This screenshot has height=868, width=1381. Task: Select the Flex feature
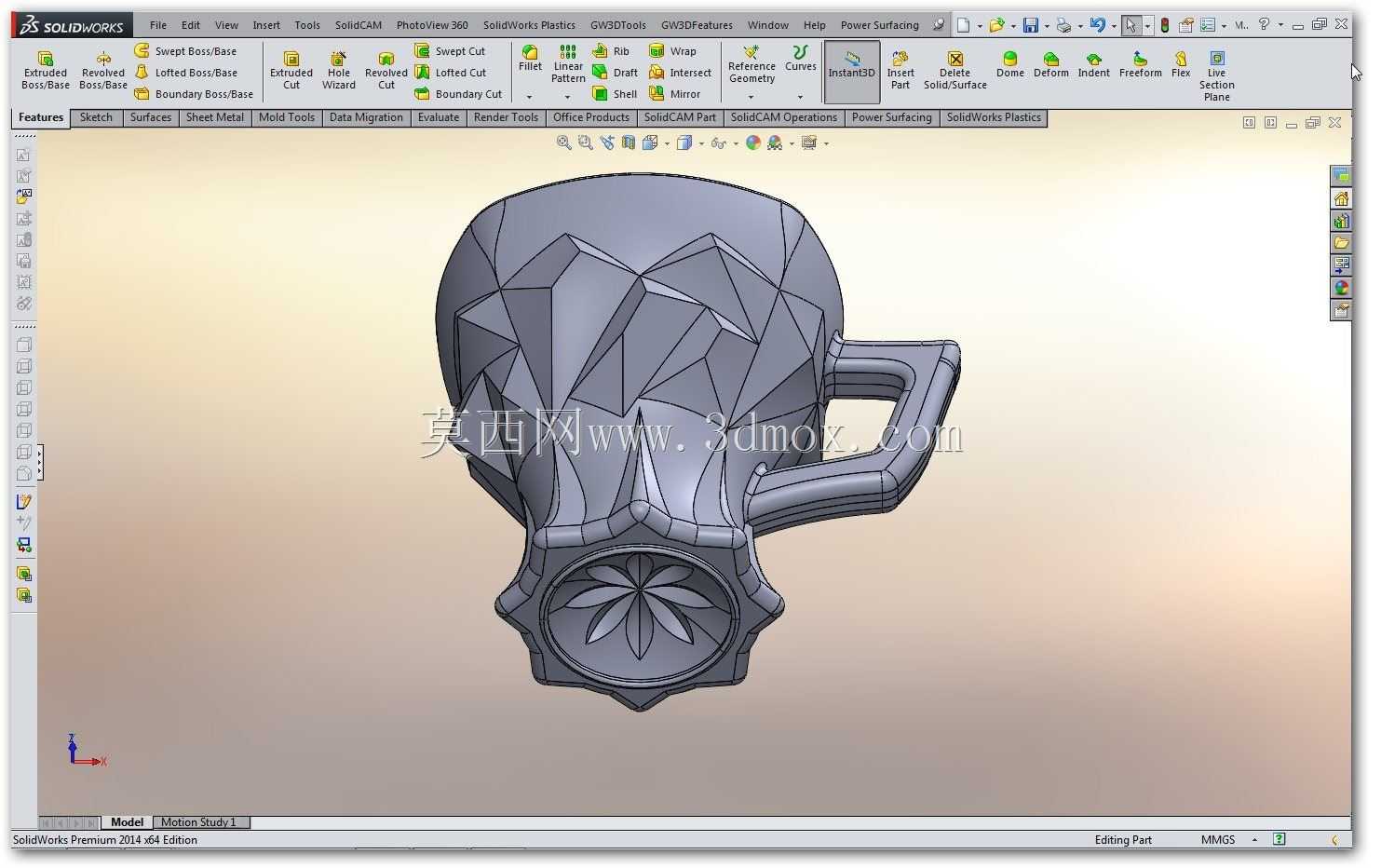coord(1181,65)
